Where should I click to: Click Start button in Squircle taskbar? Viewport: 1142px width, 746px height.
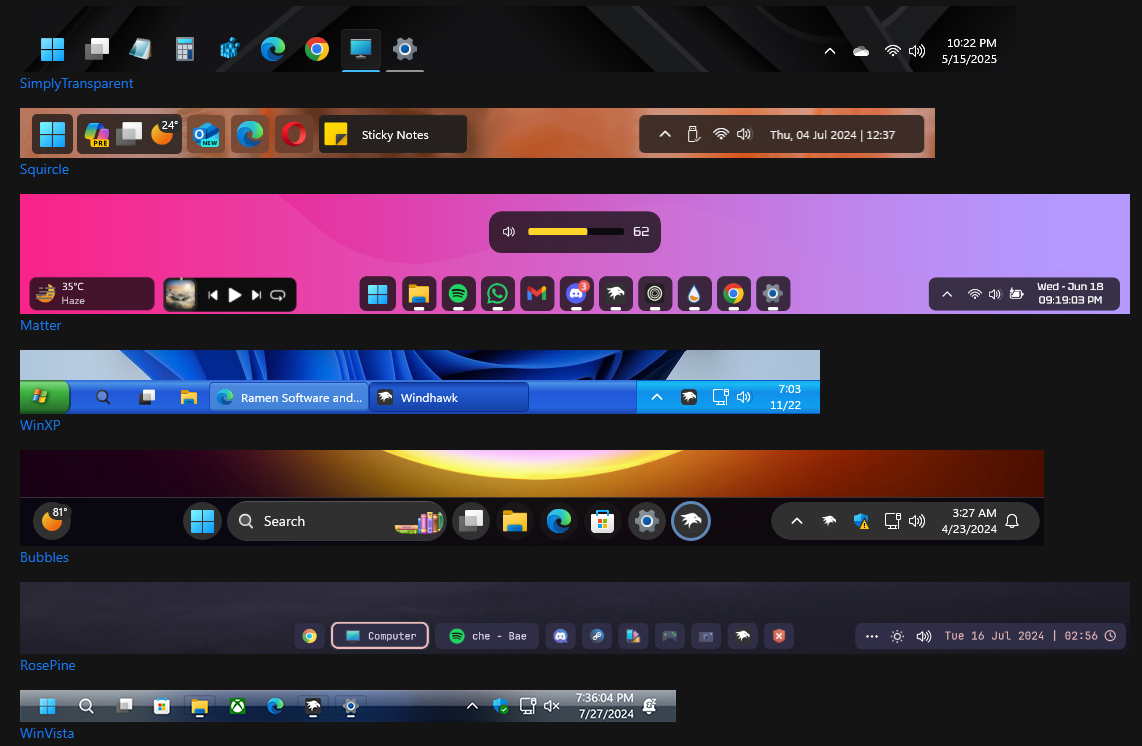52,134
